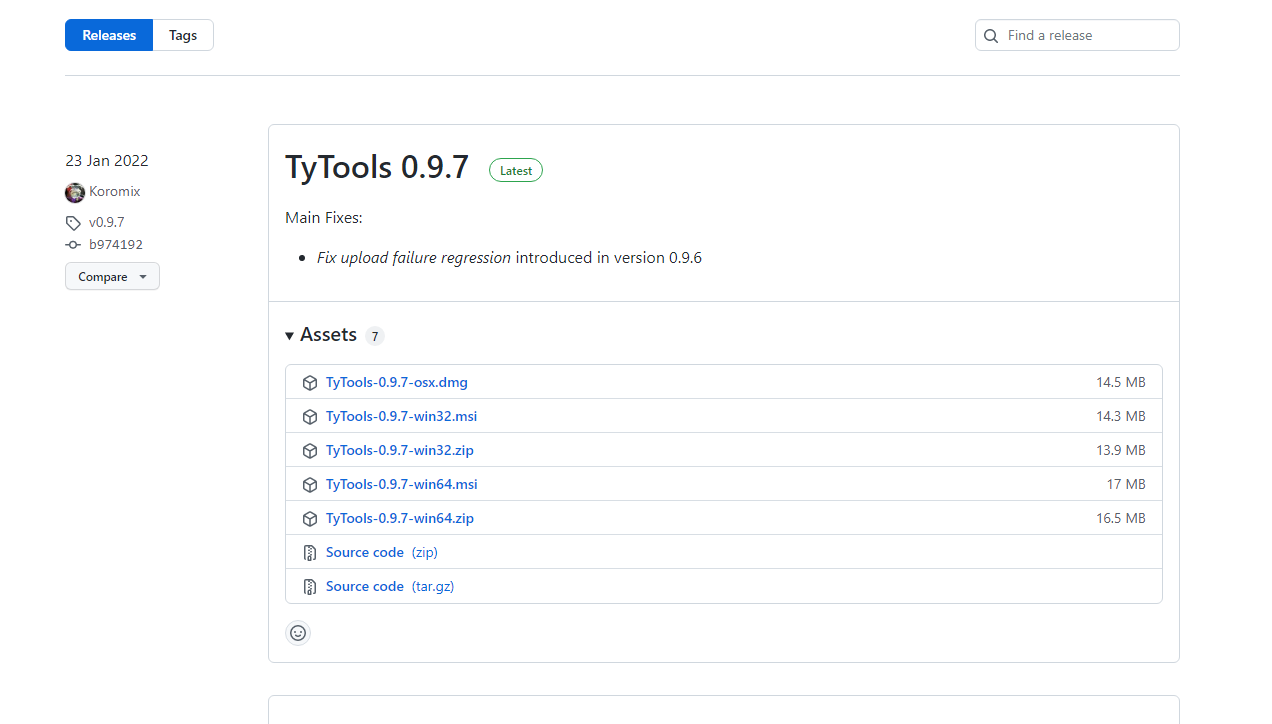This screenshot has height=724, width=1272.
Task: Open the TyTools-0.9.7-win32.msi download link
Action: click(401, 416)
